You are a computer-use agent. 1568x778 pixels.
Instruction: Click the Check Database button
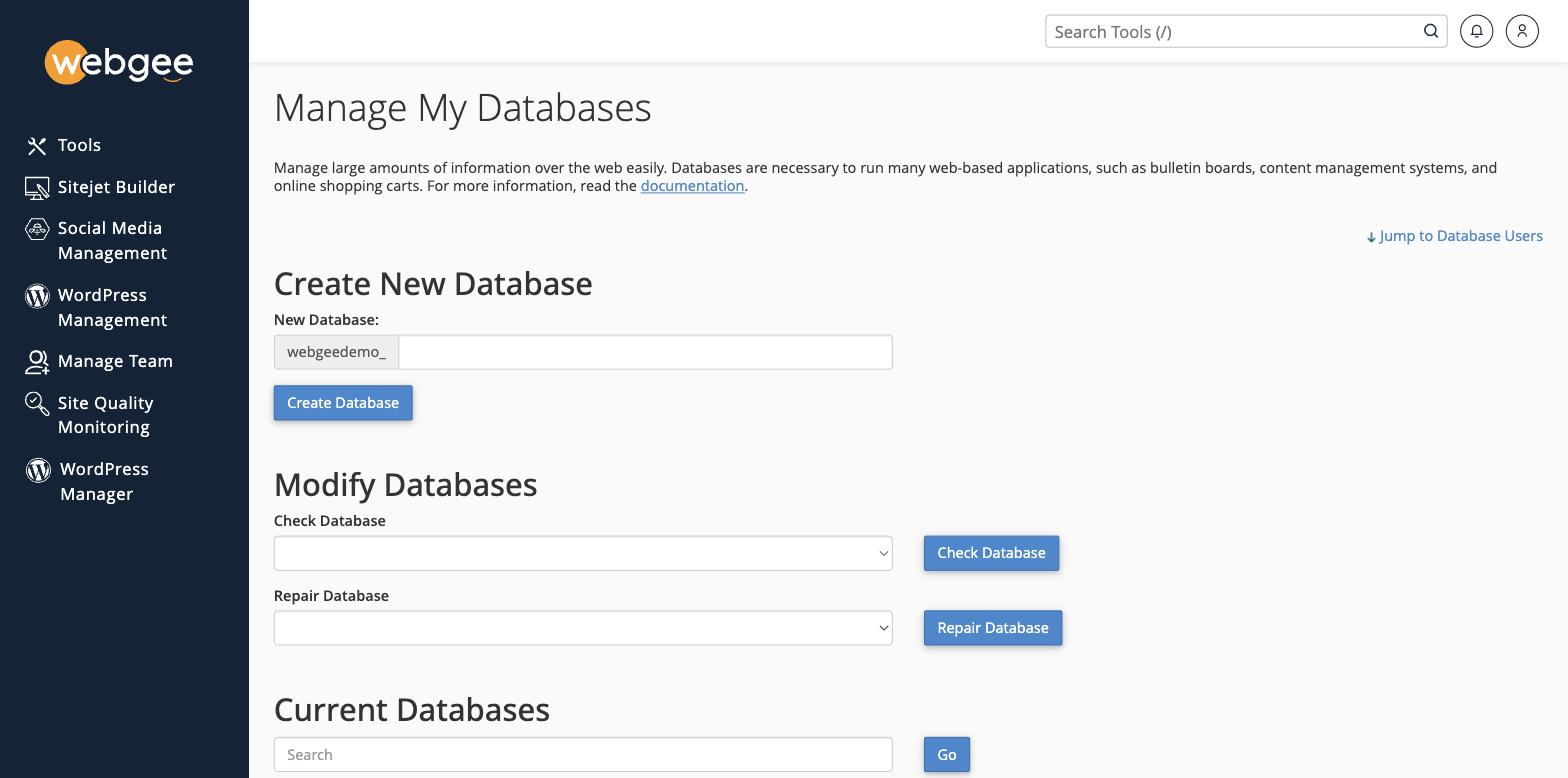point(991,553)
